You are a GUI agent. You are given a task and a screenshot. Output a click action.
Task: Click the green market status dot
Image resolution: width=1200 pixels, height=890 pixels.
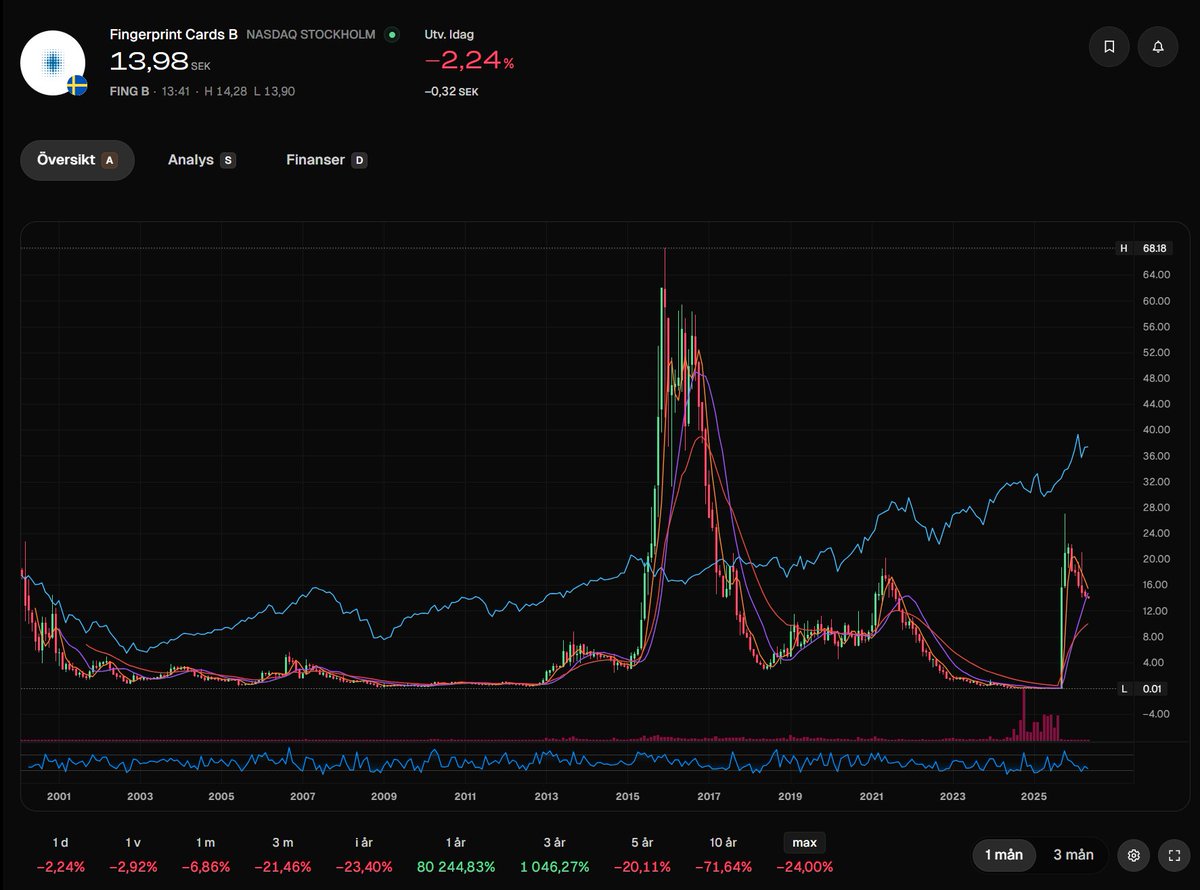392,35
